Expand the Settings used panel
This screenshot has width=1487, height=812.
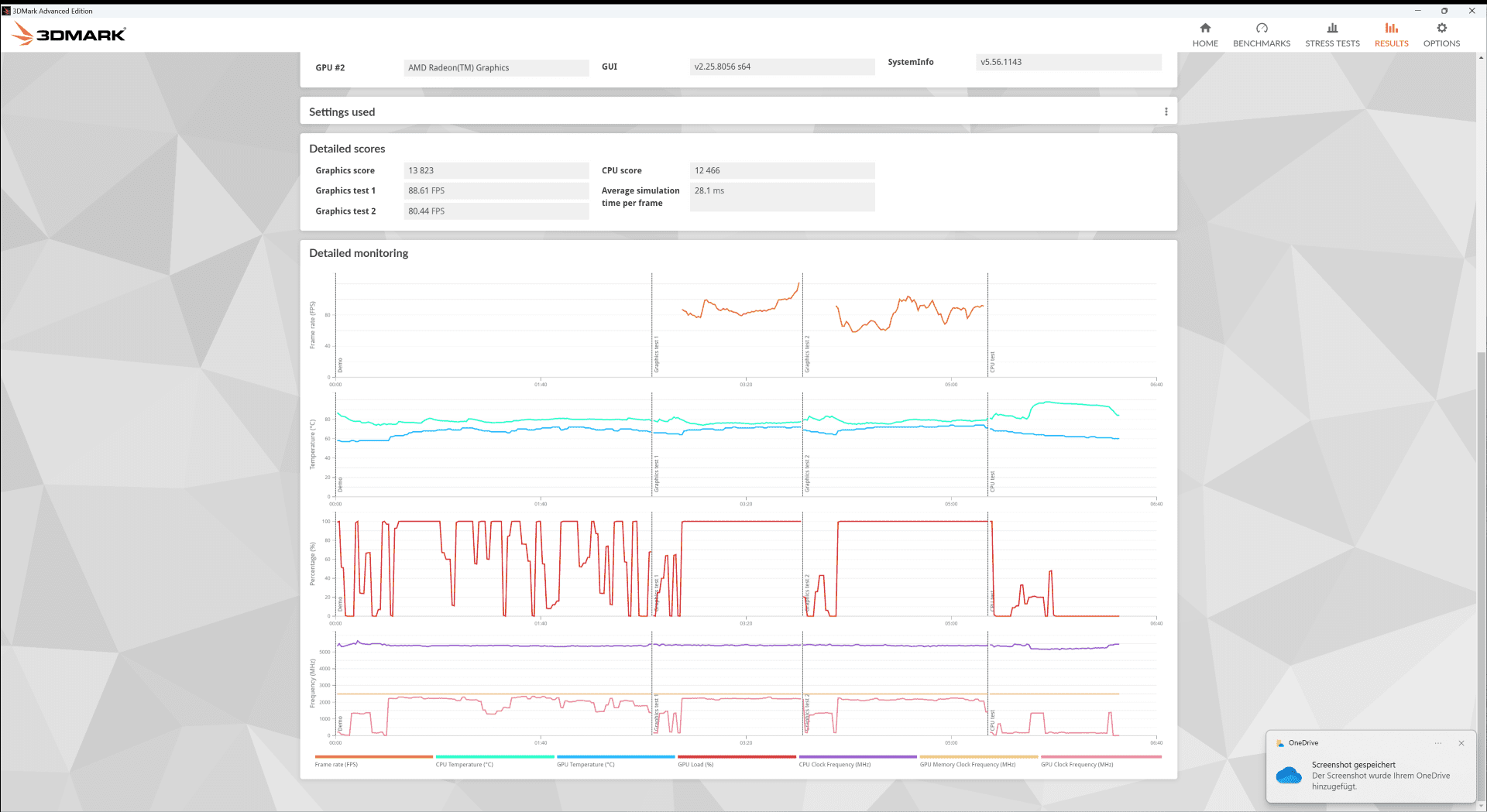pos(738,111)
